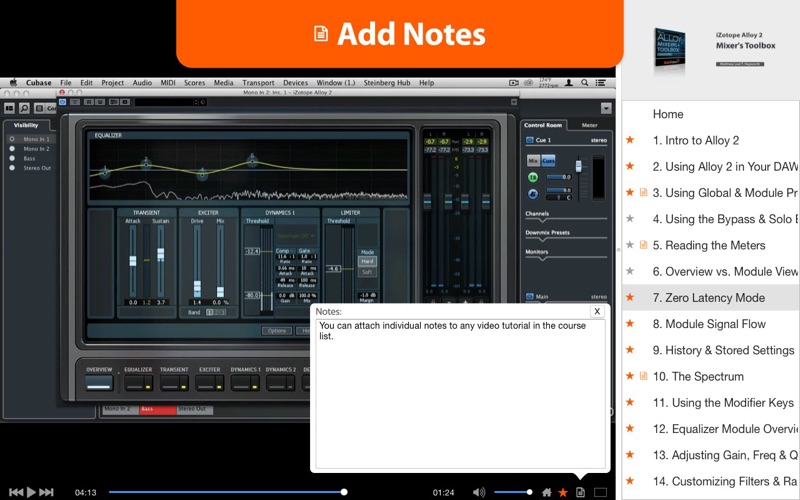The width and height of the screenshot is (800, 500).
Task: Click the Alloy 2 Mixer's Toolbox course thumbnail
Action: point(670,49)
